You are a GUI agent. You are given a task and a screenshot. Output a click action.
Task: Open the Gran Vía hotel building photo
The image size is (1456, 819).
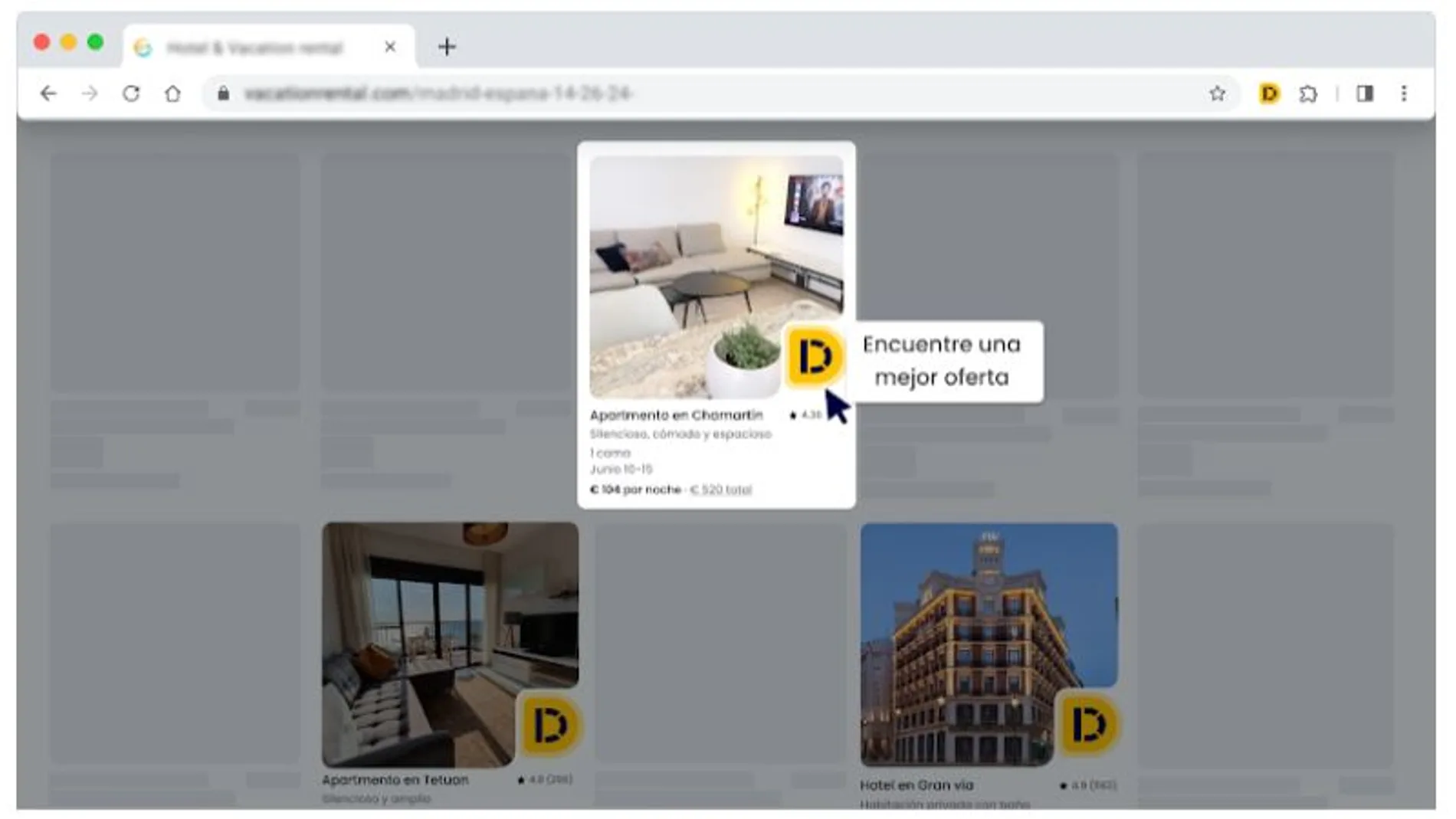pyautogui.click(x=989, y=644)
